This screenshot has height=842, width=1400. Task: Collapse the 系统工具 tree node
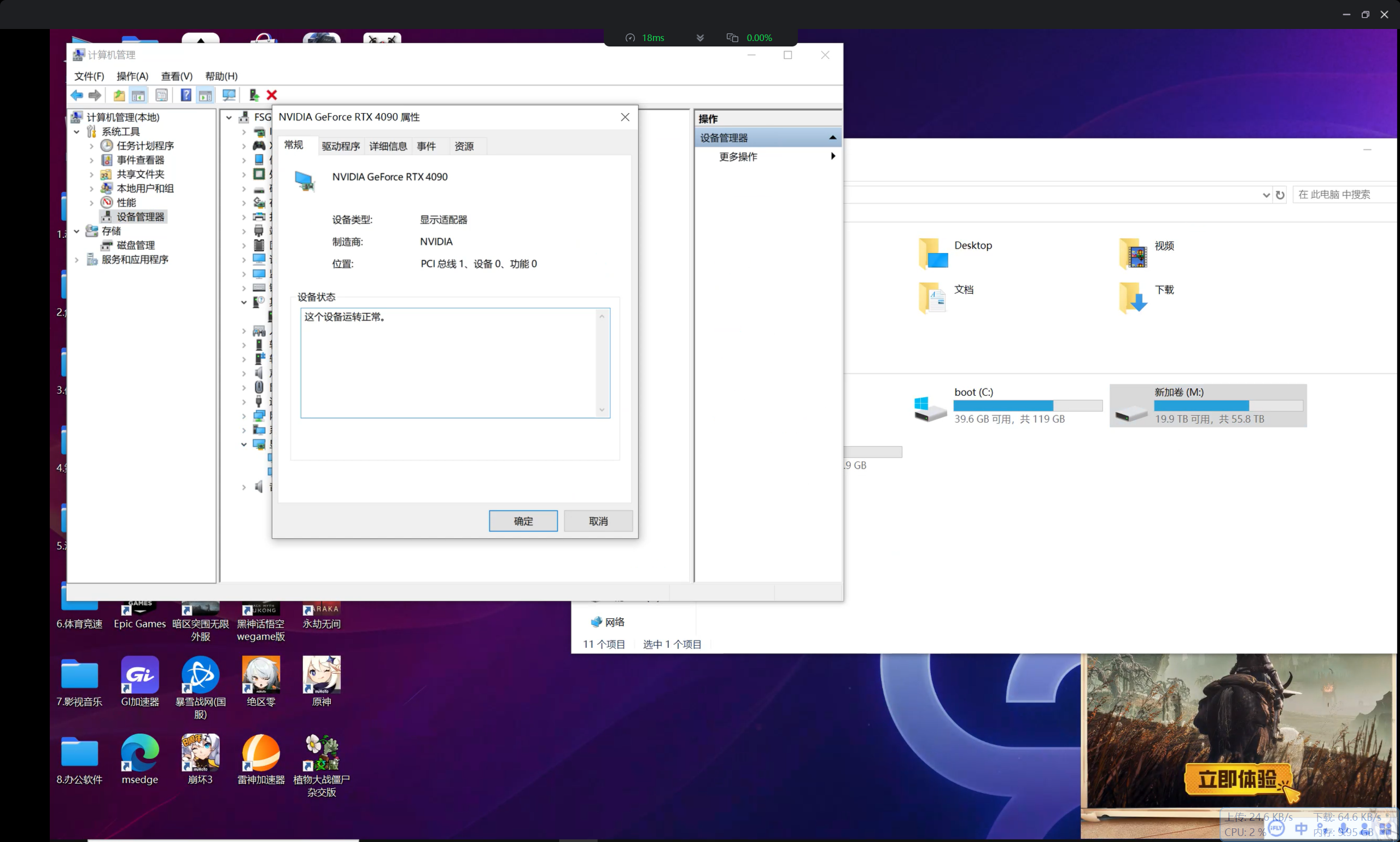click(x=77, y=132)
